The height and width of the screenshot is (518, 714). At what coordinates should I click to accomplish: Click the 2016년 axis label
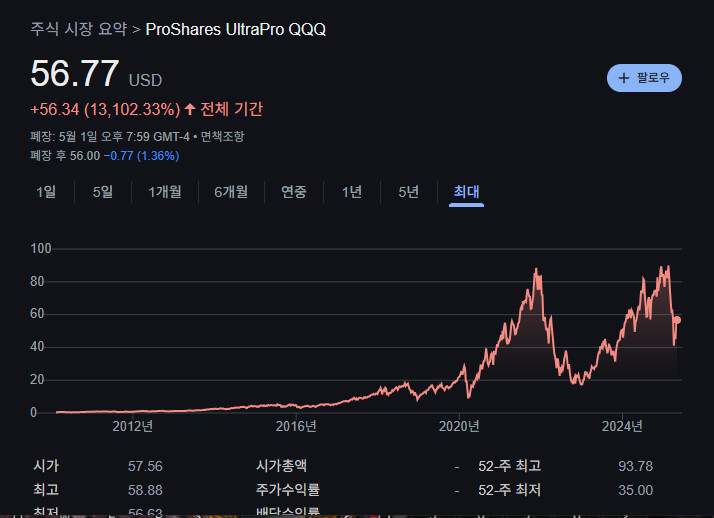point(296,426)
